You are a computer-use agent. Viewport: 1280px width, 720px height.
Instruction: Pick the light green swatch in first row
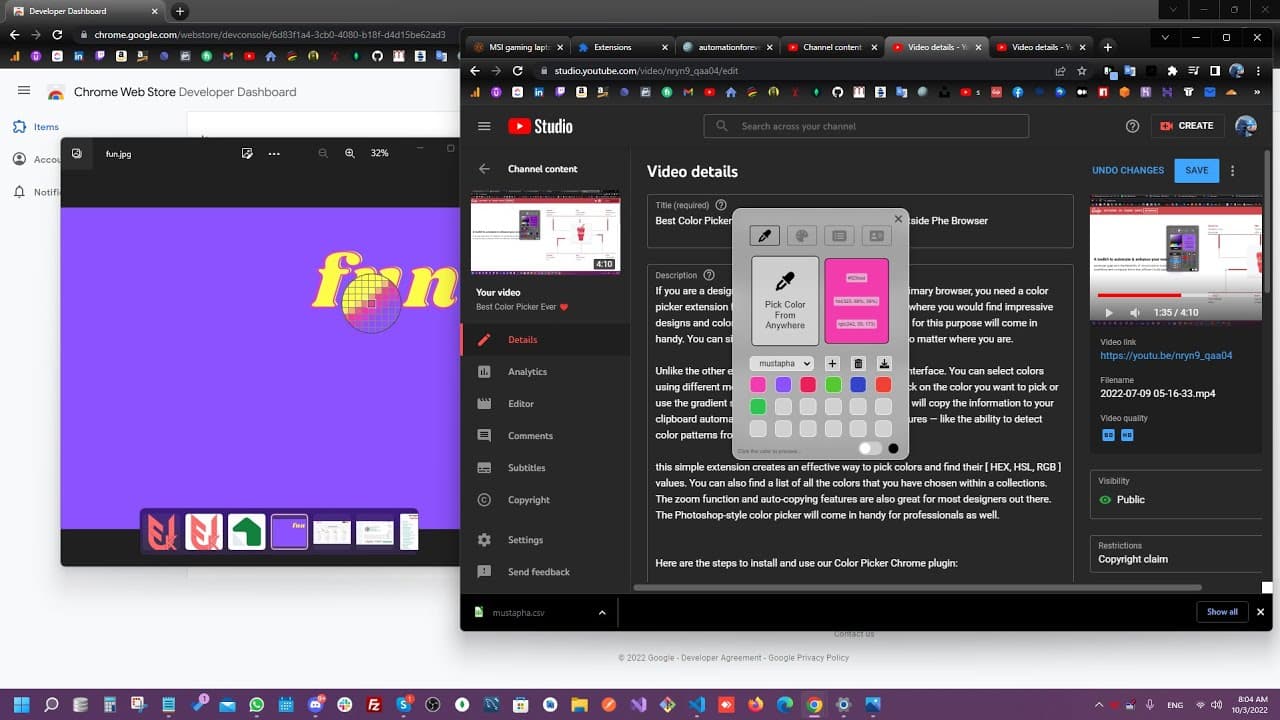click(833, 385)
